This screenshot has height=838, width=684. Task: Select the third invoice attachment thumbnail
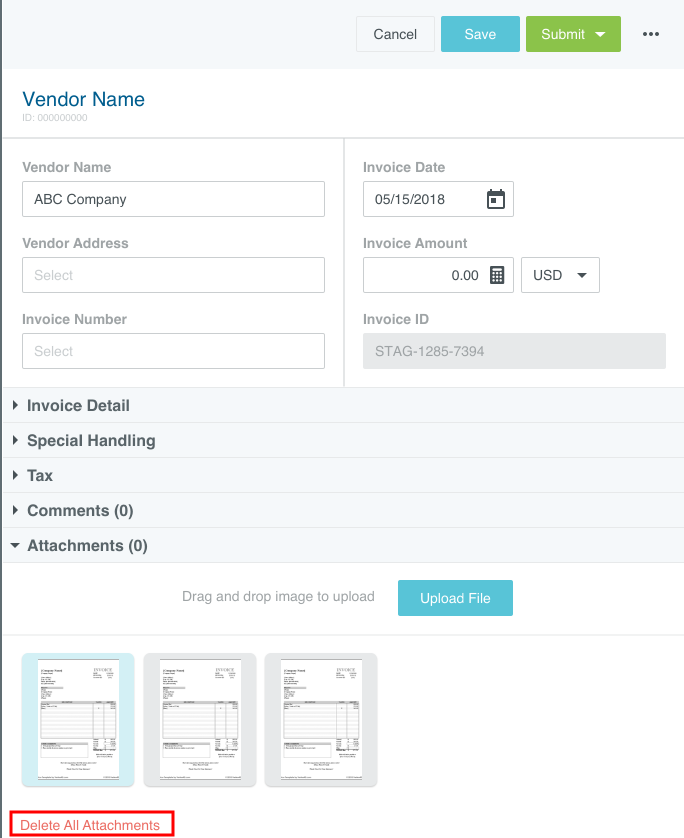click(x=321, y=720)
